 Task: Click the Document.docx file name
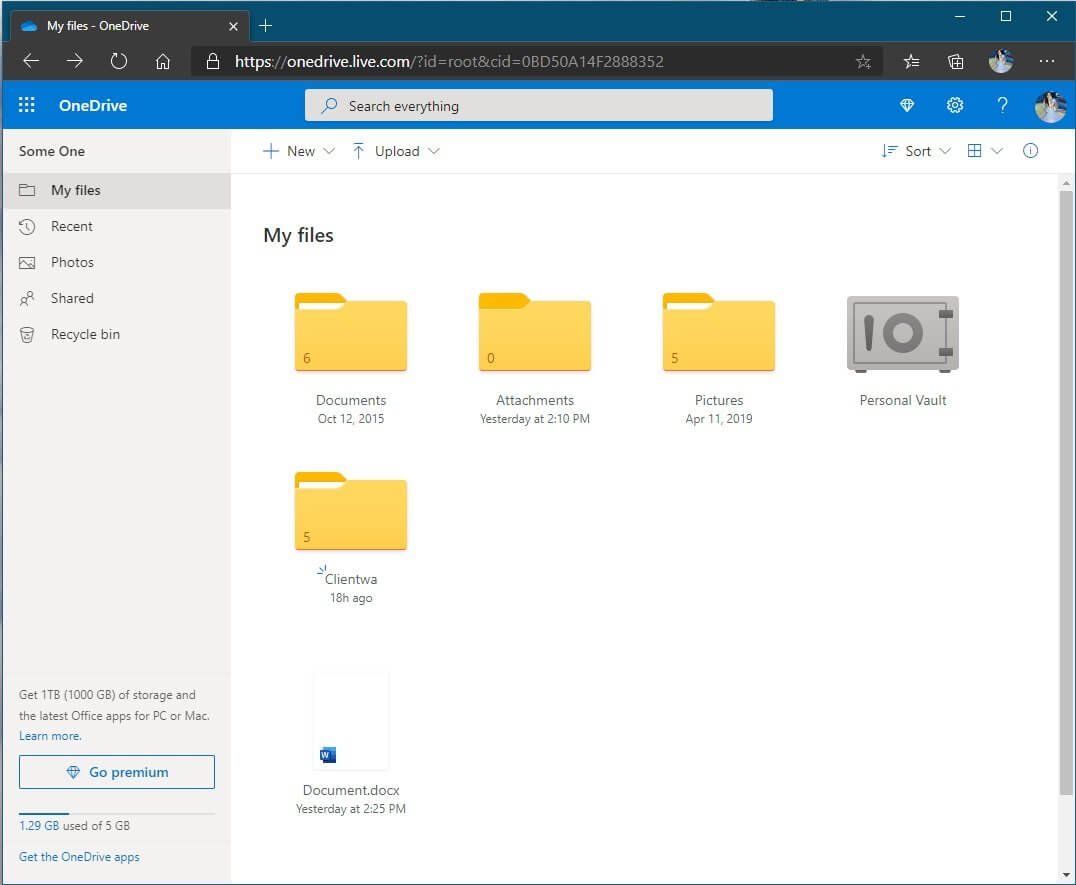tap(351, 790)
